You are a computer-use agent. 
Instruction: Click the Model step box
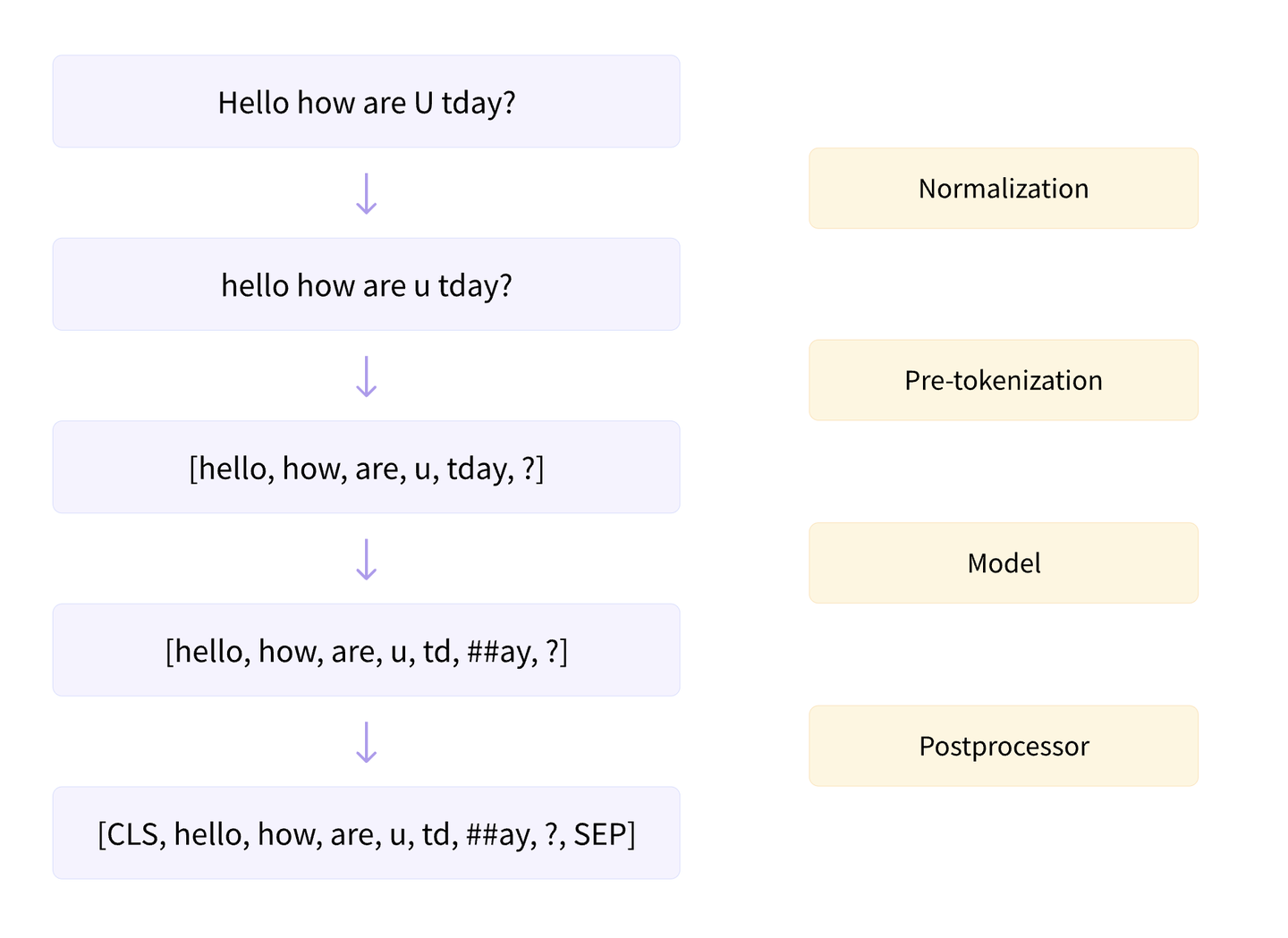click(x=1003, y=563)
